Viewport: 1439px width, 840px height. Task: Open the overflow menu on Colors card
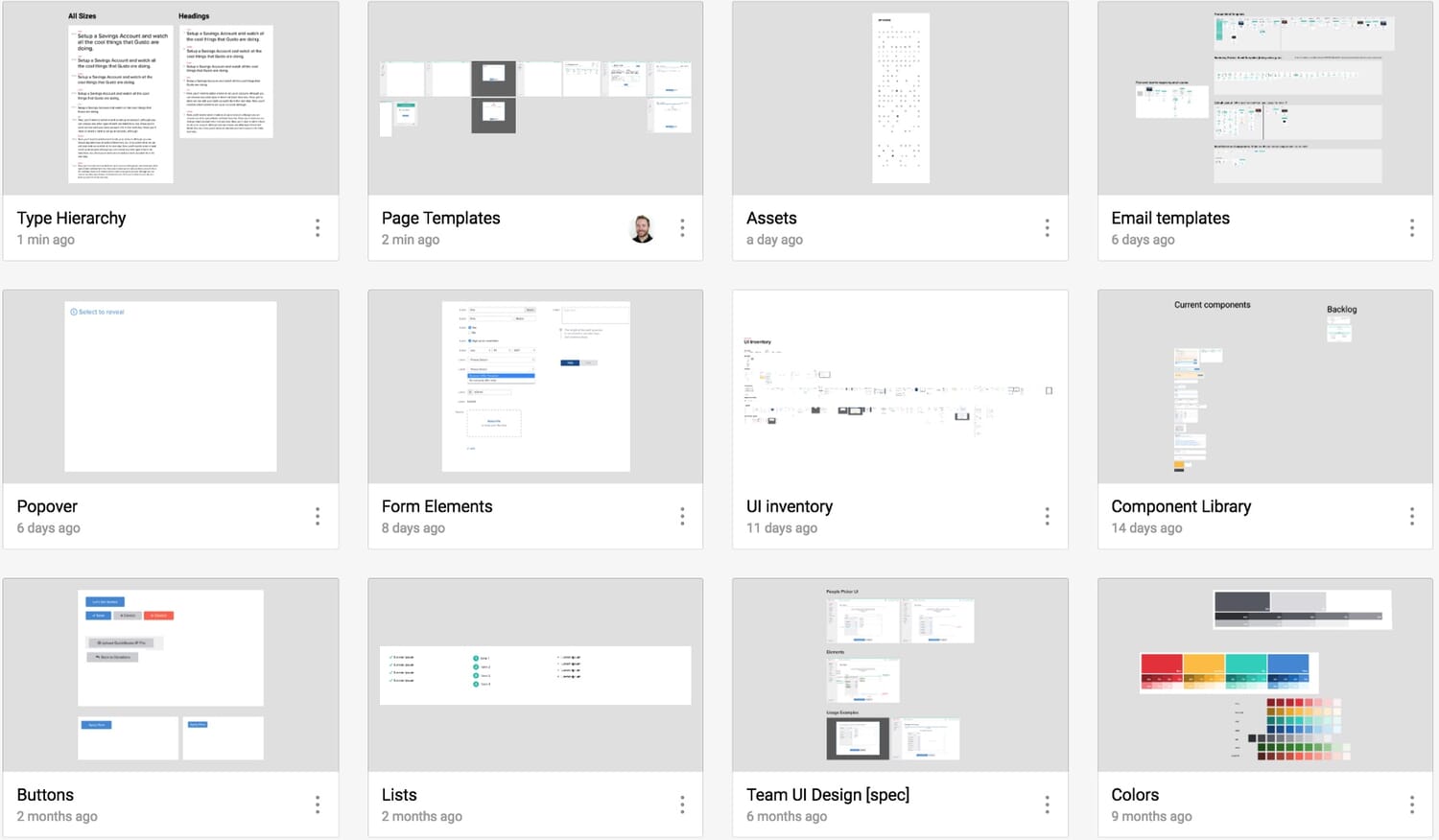point(1411,805)
